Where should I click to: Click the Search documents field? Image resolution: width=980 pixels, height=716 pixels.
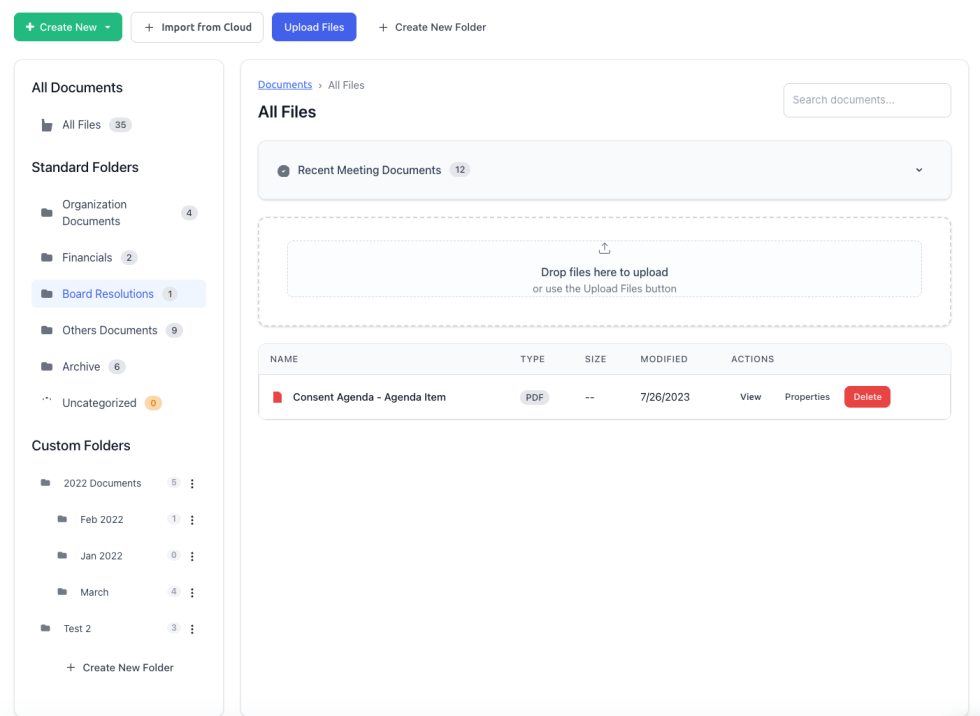868,100
